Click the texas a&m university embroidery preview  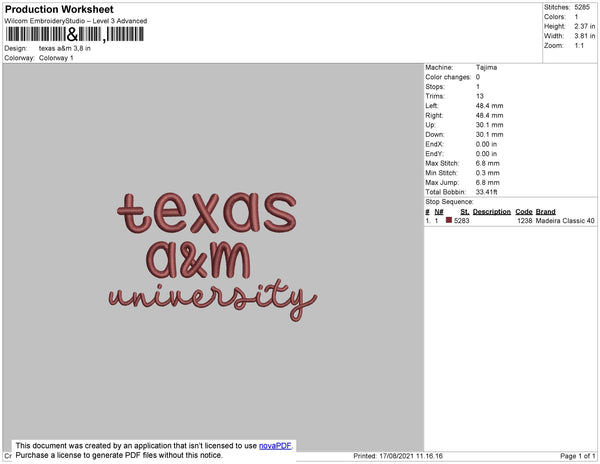[x=213, y=257]
